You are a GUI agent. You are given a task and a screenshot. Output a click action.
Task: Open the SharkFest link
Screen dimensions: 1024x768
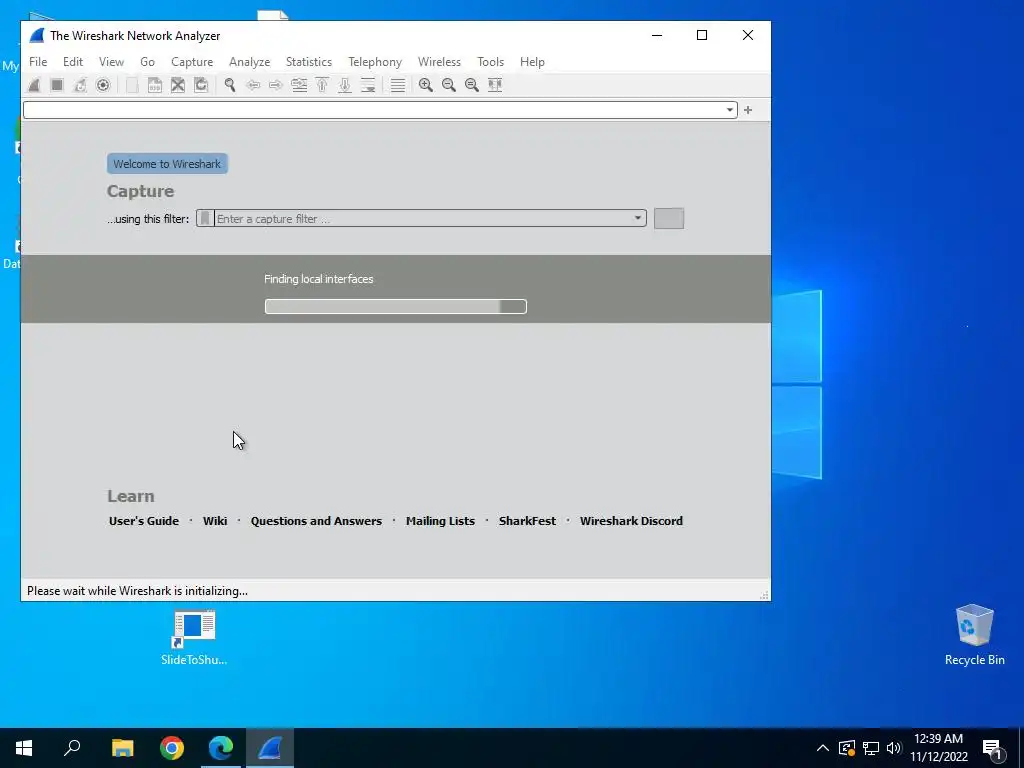[x=527, y=521]
